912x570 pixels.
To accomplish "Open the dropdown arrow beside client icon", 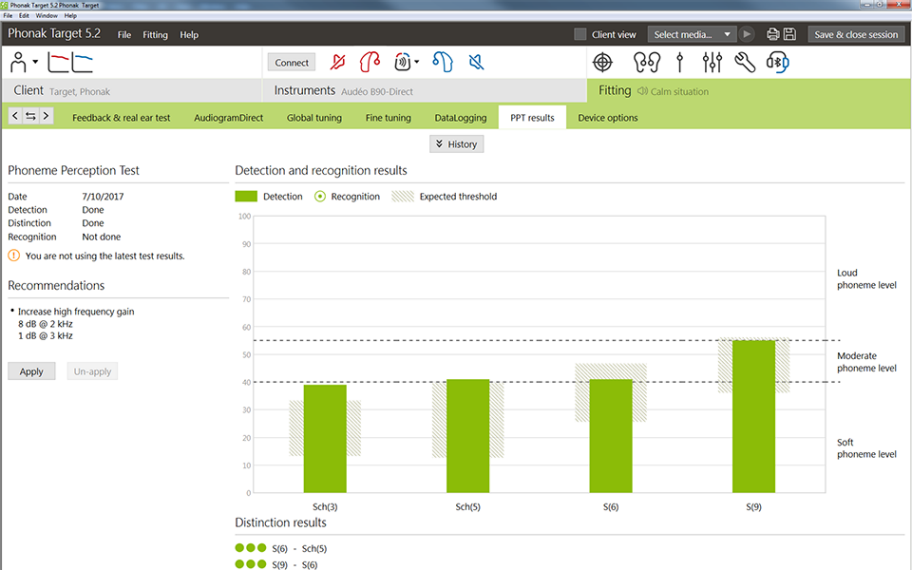I will point(36,63).
